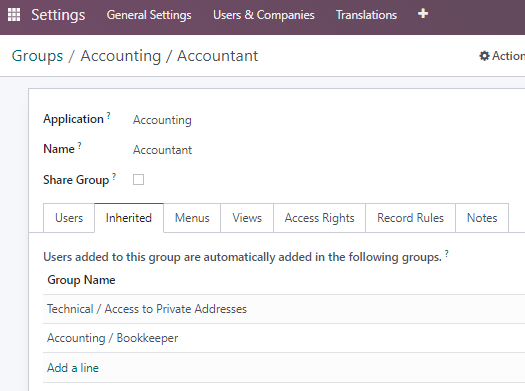This screenshot has height=391, width=525.
Task: Go back to Groups breadcrumb
Action: 37,56
